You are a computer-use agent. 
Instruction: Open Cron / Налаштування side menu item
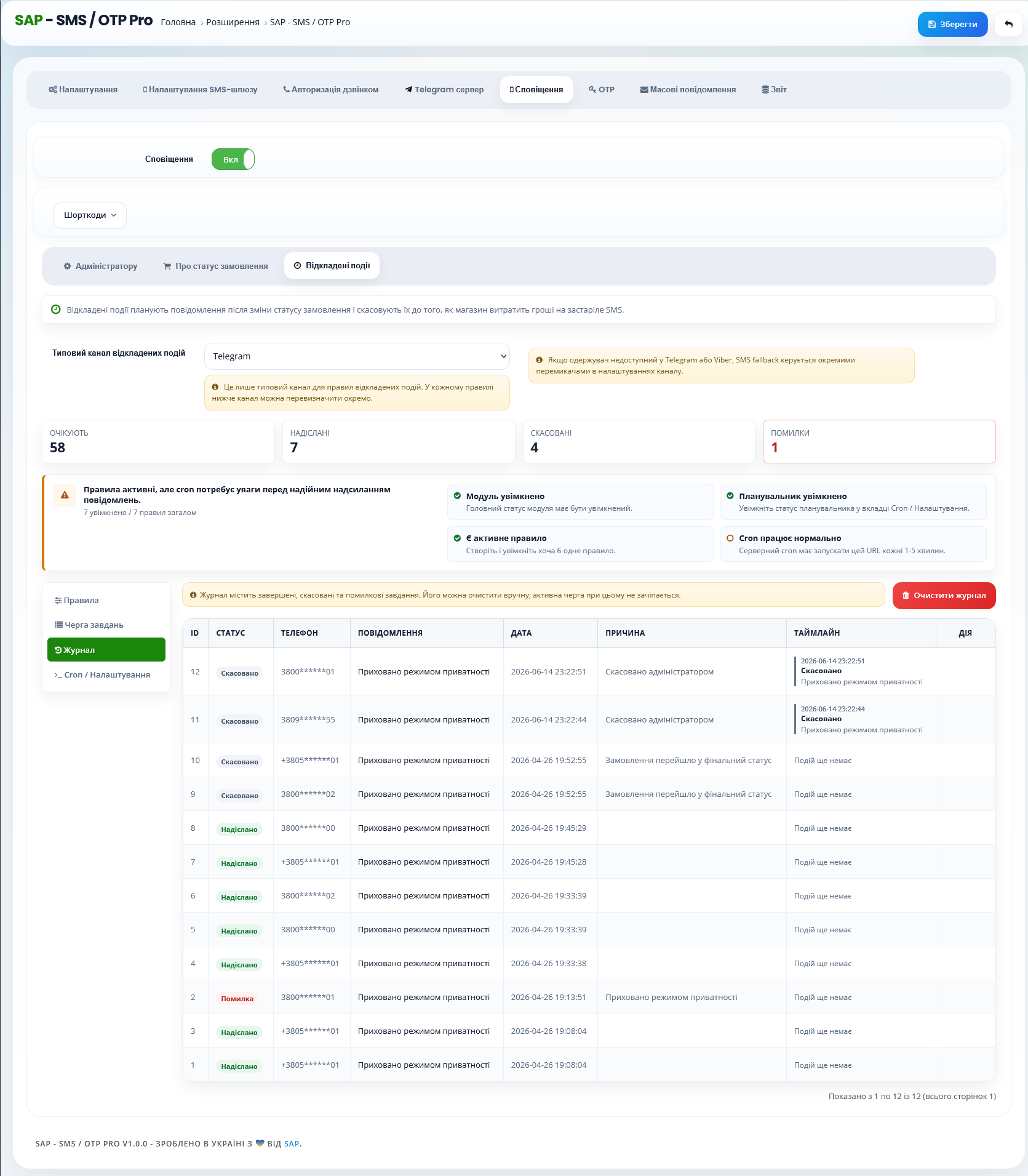click(x=106, y=674)
